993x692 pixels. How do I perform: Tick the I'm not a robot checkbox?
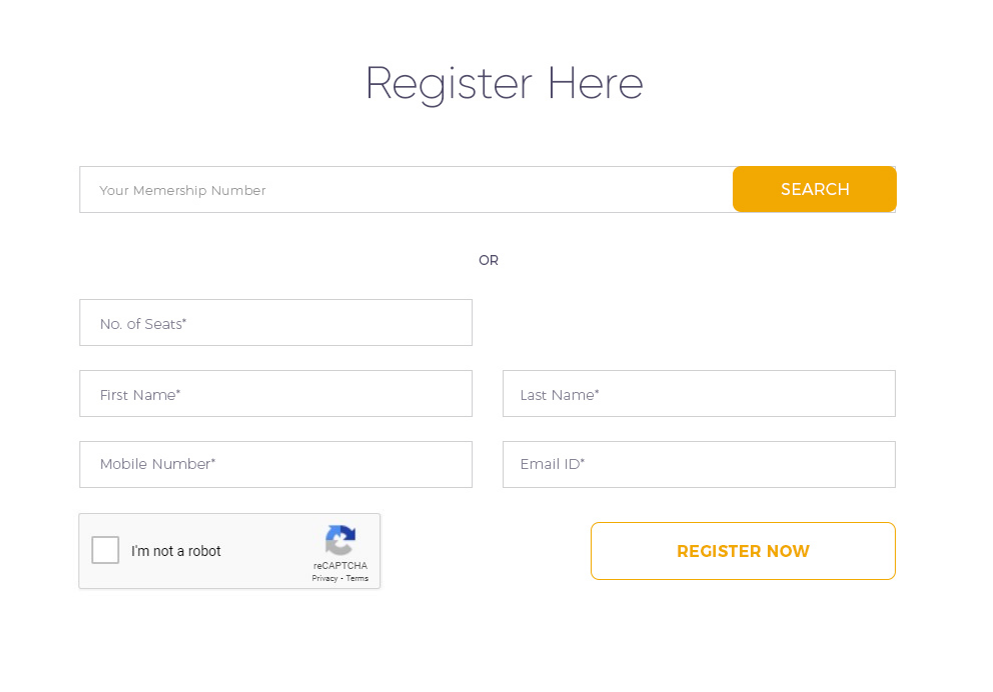coord(105,550)
